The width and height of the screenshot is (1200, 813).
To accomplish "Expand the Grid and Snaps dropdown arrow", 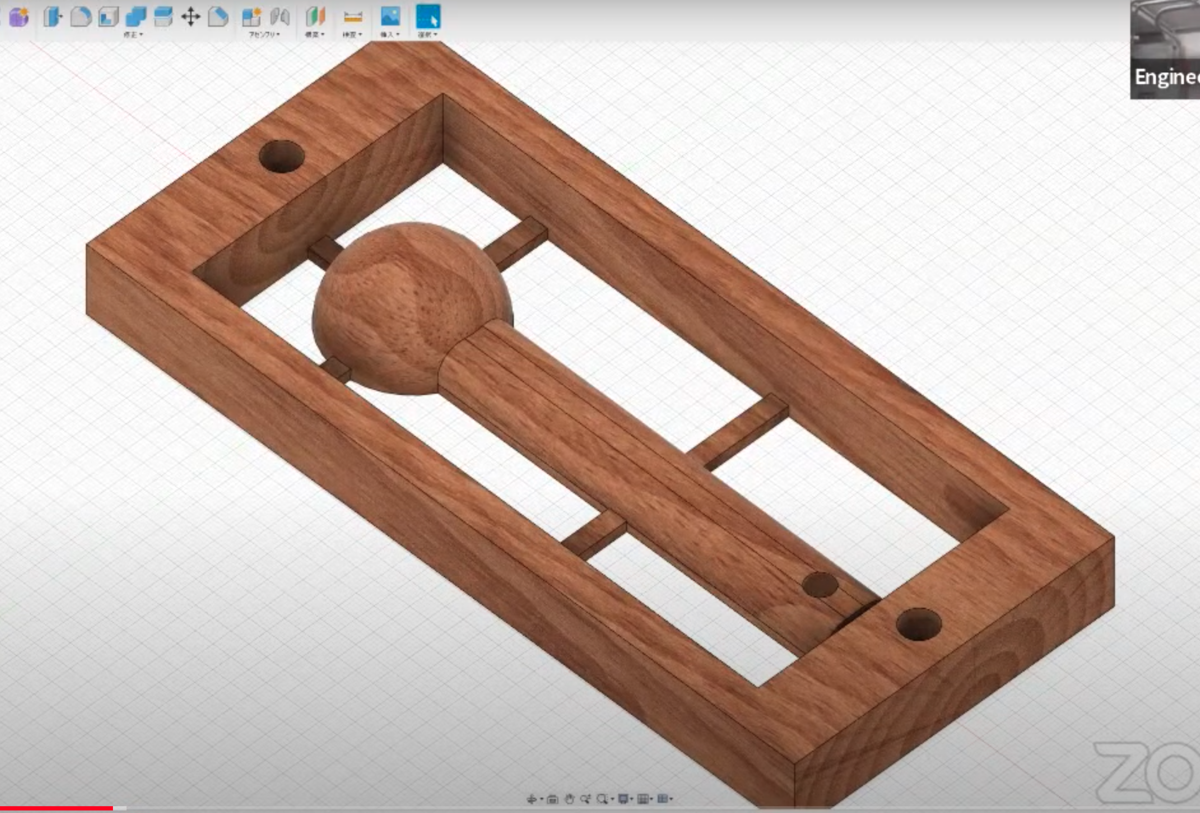I will coord(651,799).
